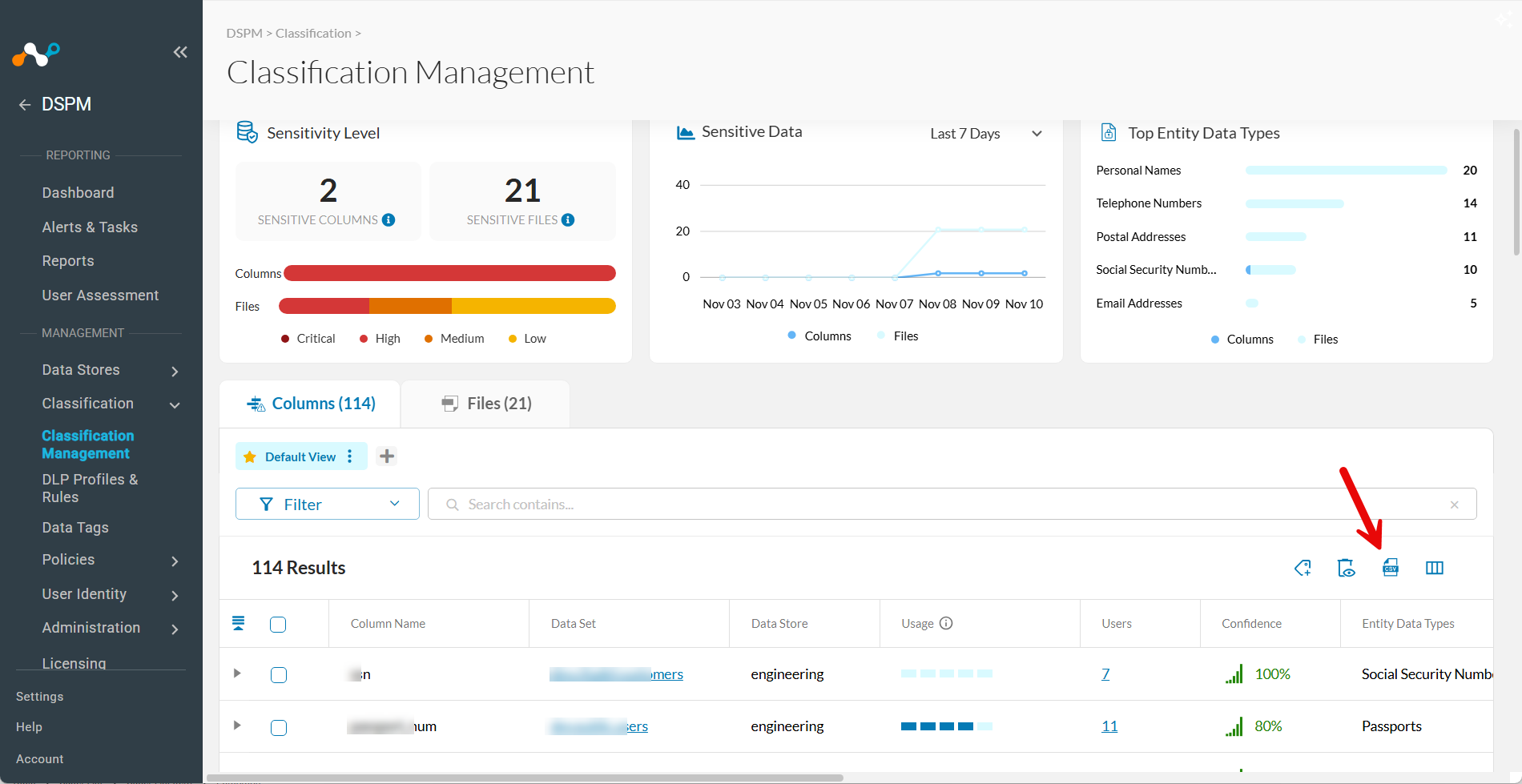Add a new view with plus icon
Image resolution: width=1522 pixels, height=784 pixels.
(387, 456)
